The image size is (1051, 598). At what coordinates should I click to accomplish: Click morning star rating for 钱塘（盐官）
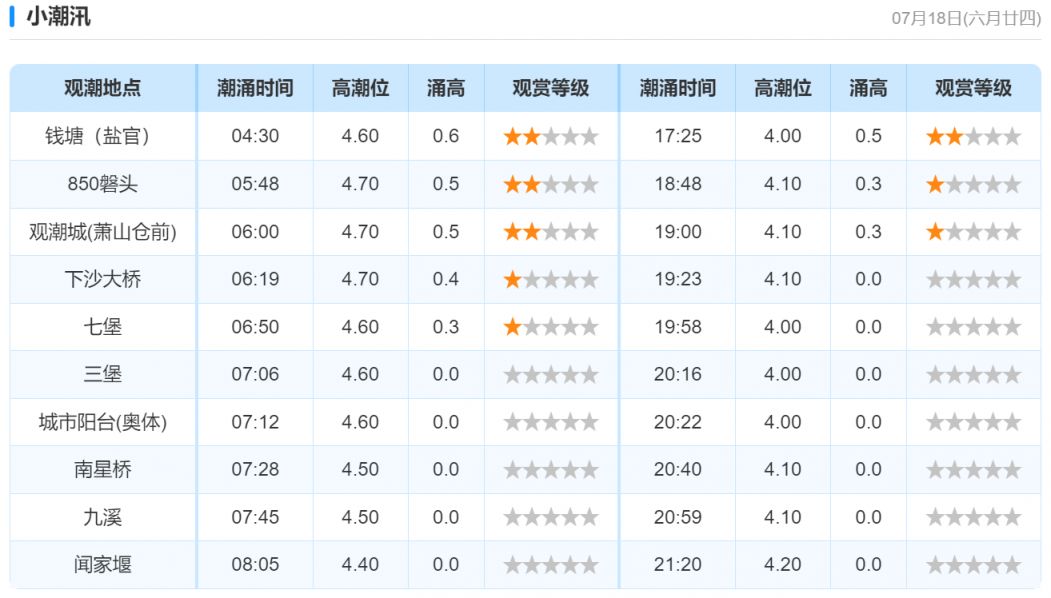(550, 137)
